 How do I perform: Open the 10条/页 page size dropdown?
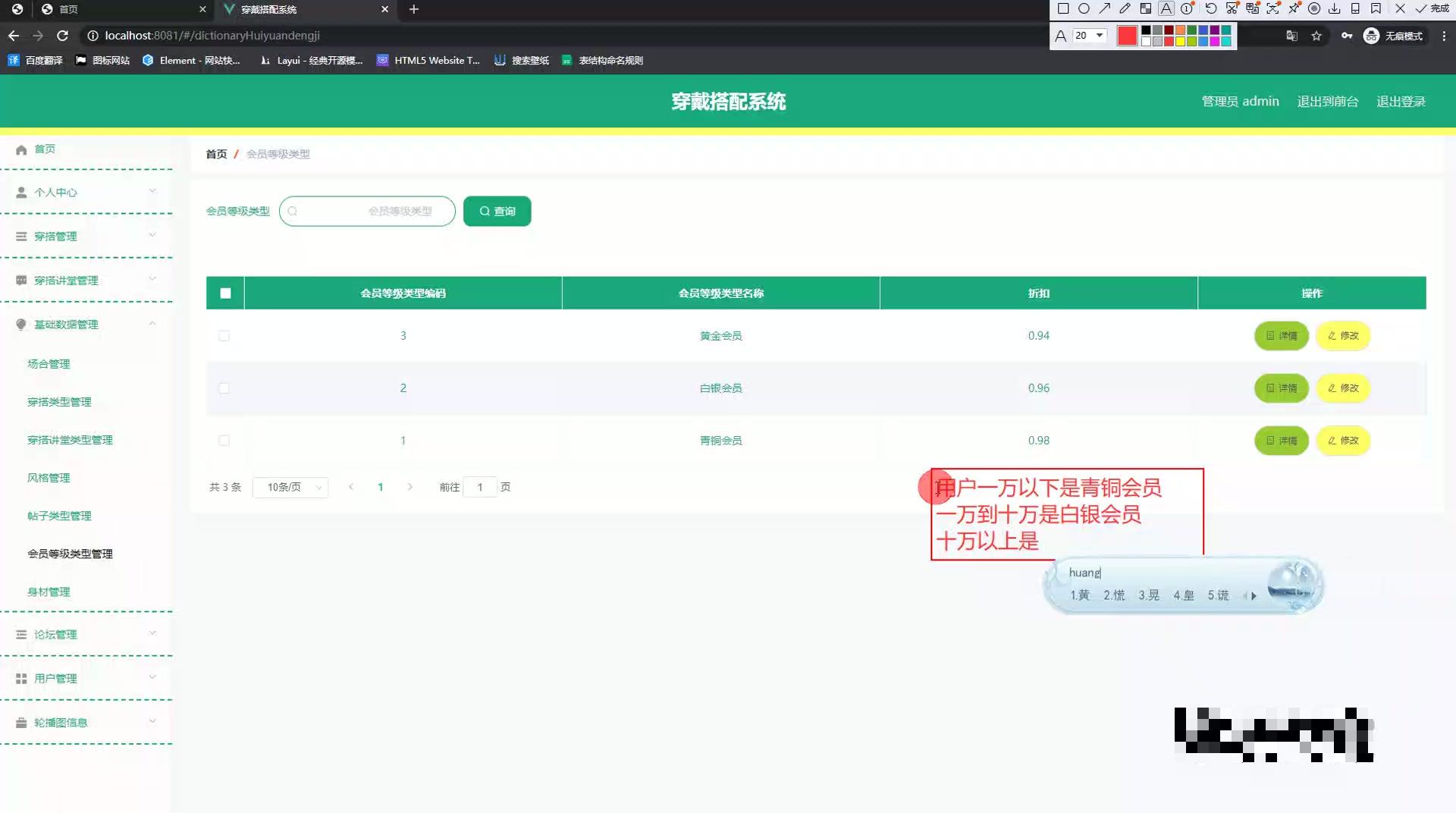[290, 487]
